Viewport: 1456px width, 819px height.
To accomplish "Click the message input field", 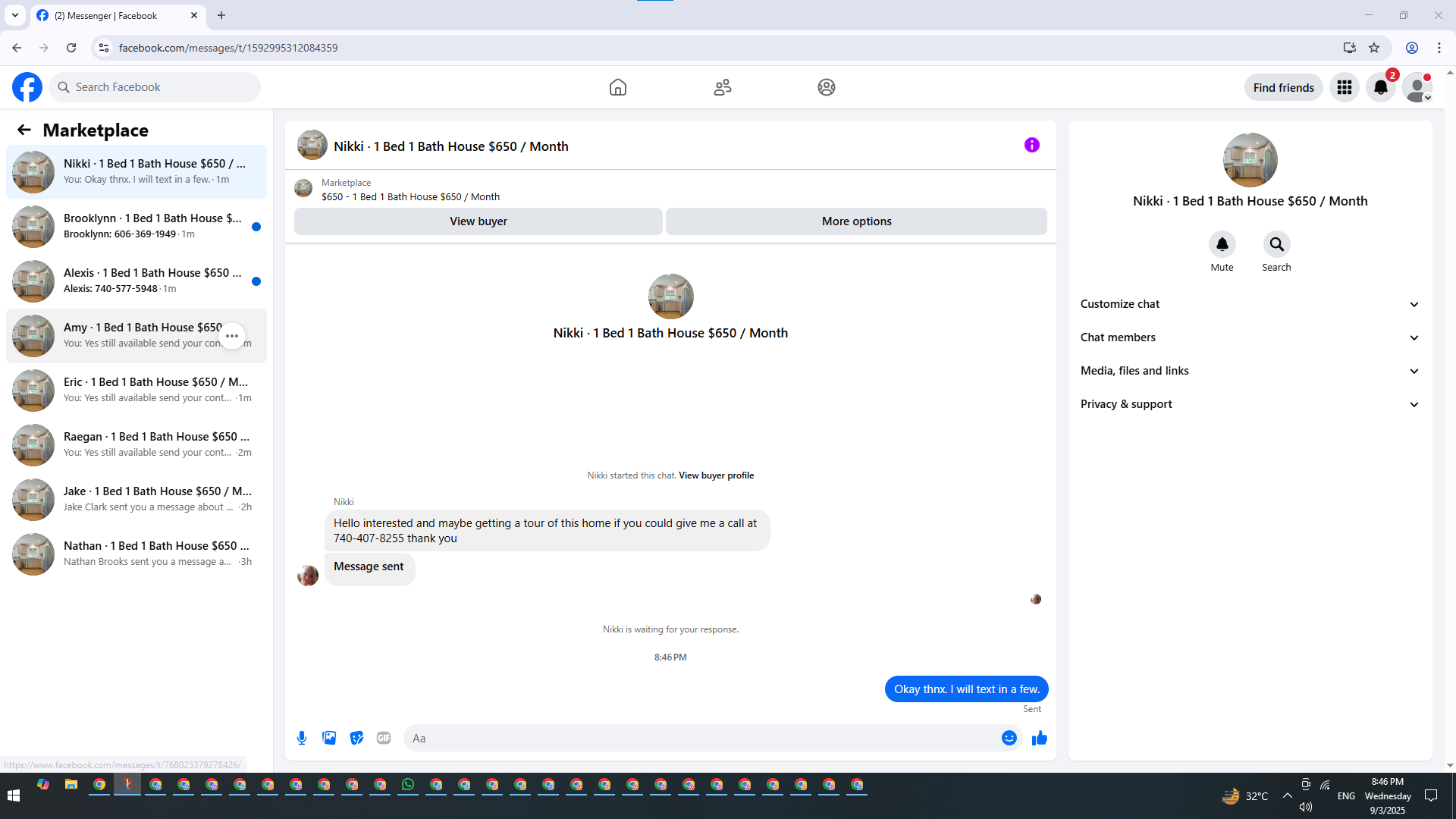I will pos(701,738).
